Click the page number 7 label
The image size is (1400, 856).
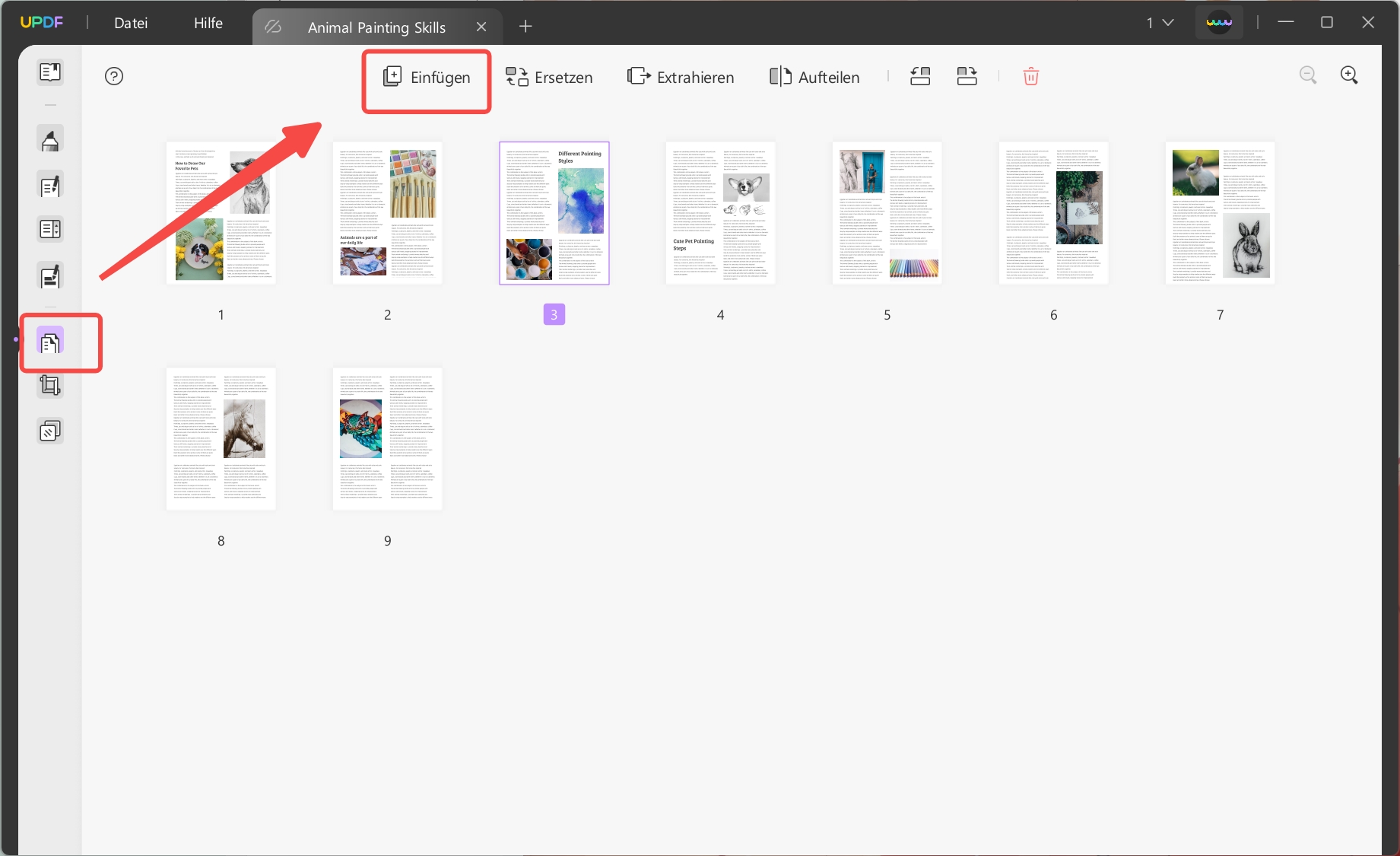(1221, 314)
